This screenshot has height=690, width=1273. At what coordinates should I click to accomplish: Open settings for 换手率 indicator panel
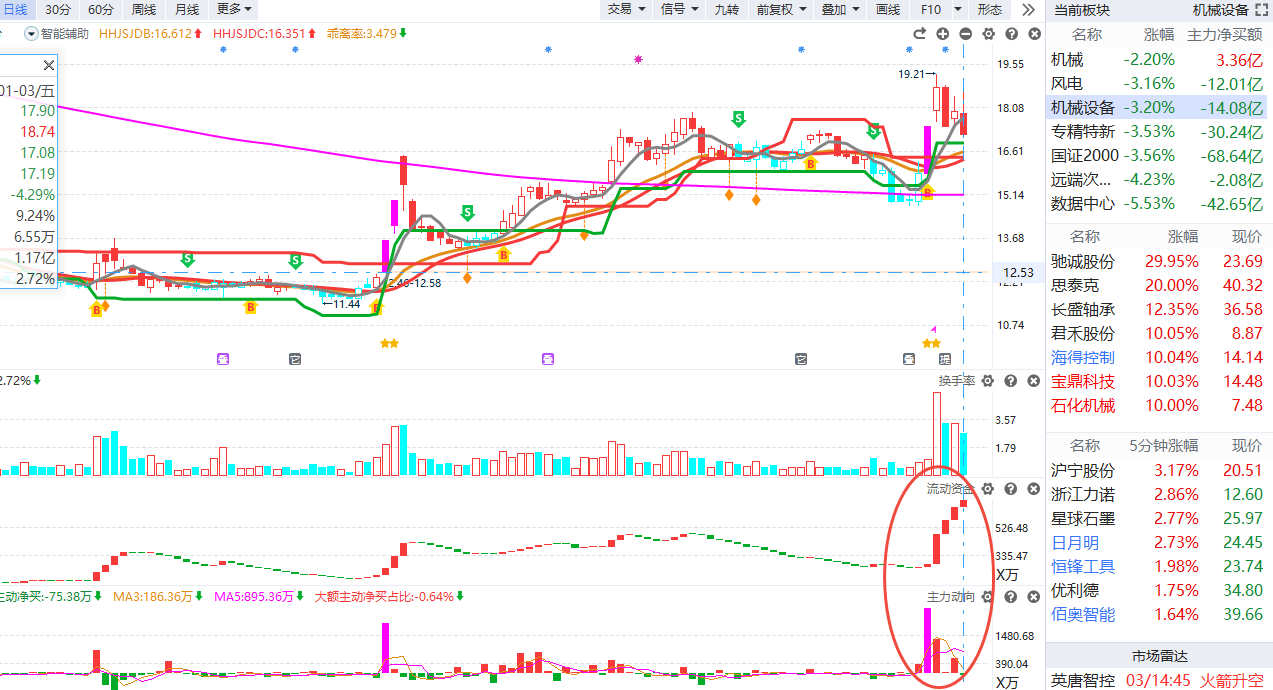tap(988, 381)
